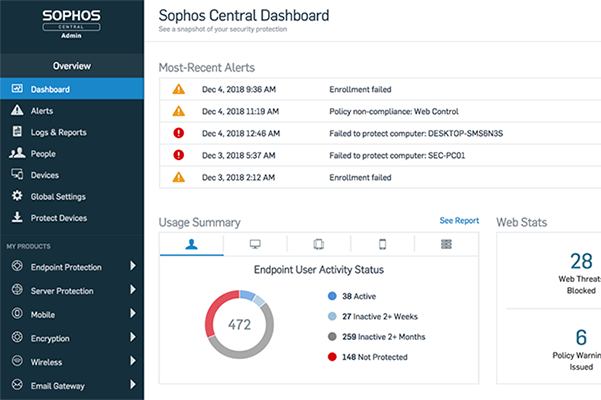Select the user tab in Usage Summary
601x400 pixels.
(x=191, y=244)
